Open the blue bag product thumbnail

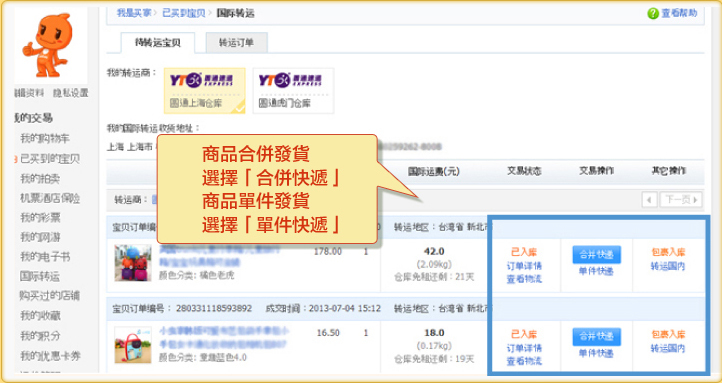tap(133, 345)
